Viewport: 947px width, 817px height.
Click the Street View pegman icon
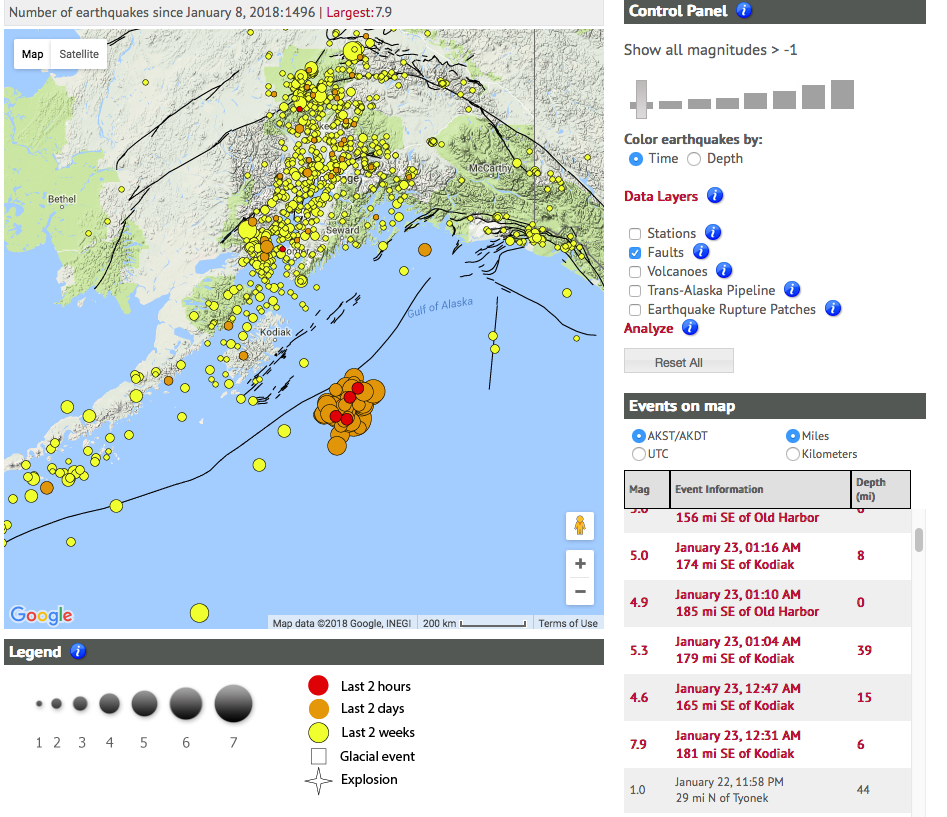[580, 526]
